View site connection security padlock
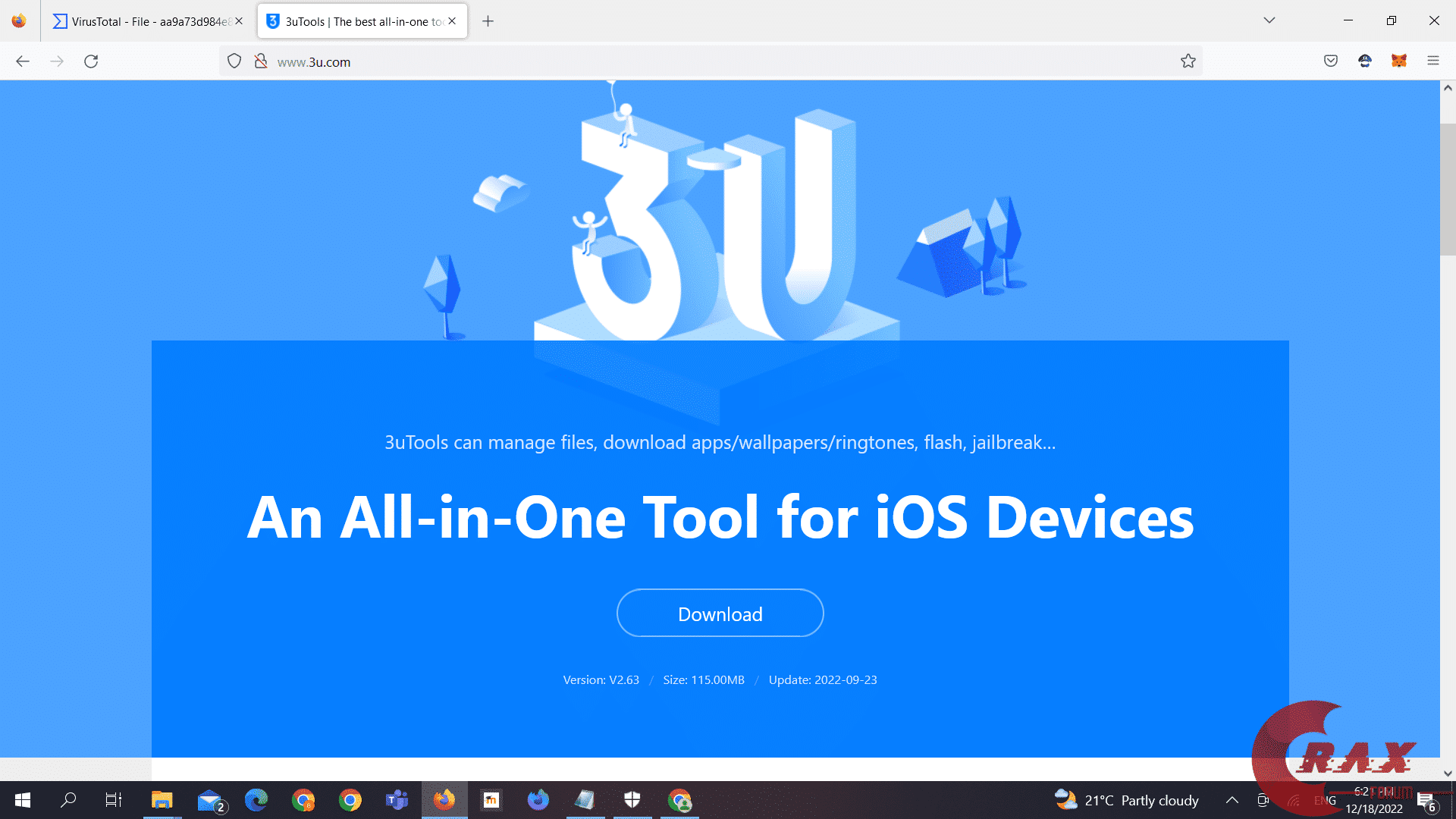 [261, 61]
